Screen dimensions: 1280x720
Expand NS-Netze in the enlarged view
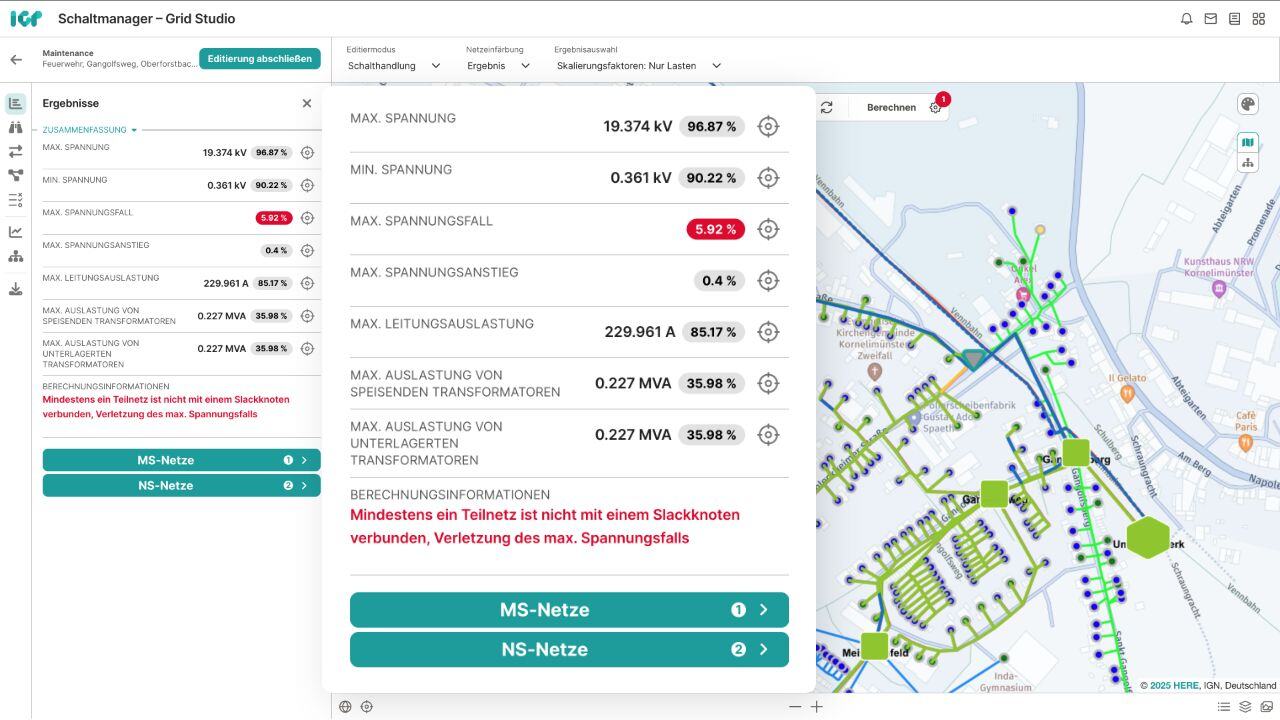coord(569,649)
